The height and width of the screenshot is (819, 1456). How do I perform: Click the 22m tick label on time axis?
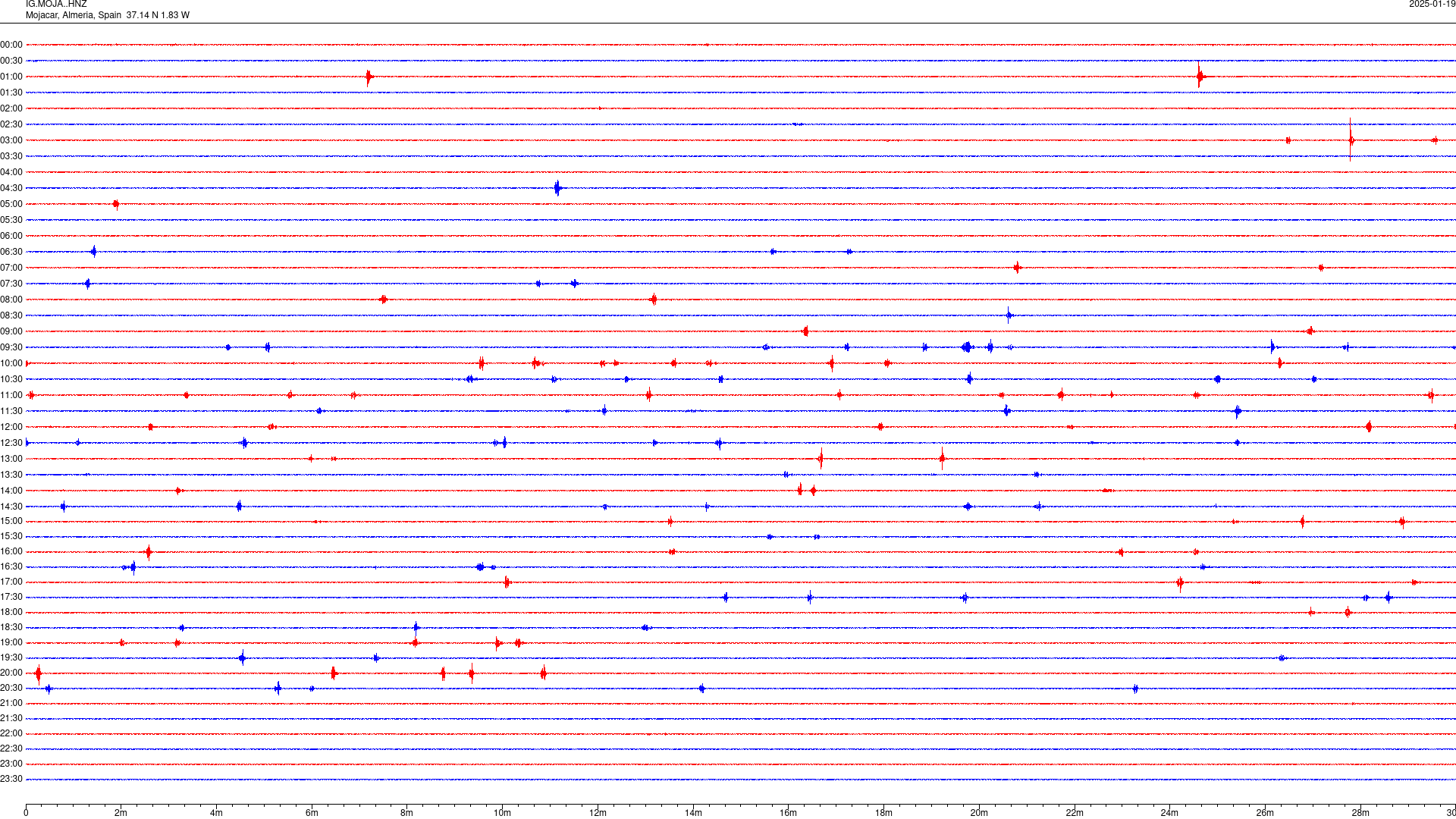pyautogui.click(x=1075, y=813)
